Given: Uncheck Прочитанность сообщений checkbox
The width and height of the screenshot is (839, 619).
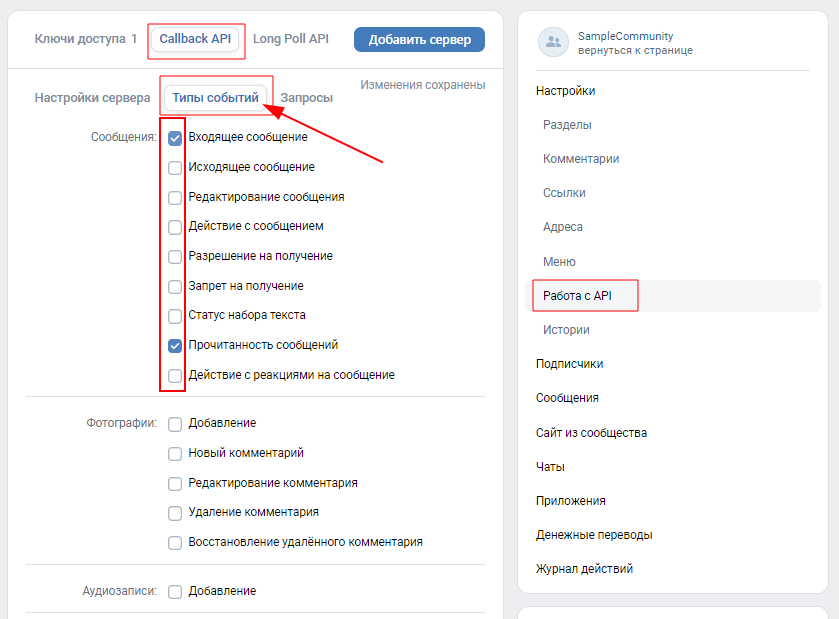Looking at the screenshot, I should [x=175, y=346].
